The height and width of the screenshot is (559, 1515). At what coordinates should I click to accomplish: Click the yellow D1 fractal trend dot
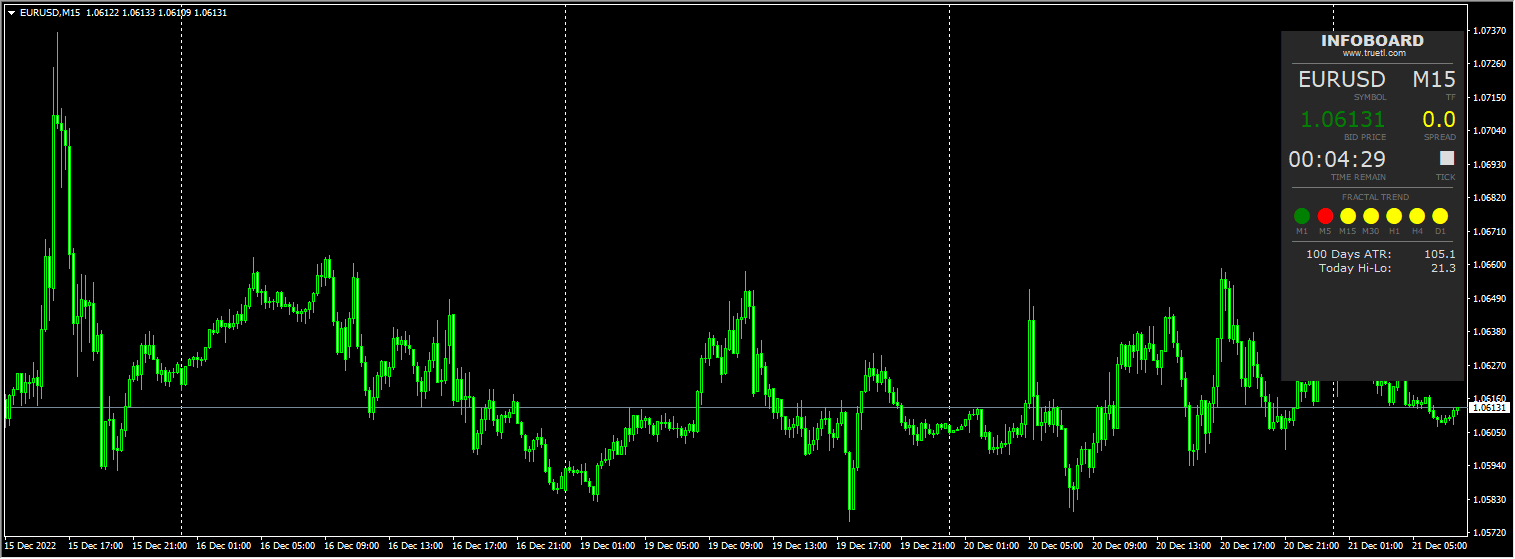click(x=1440, y=215)
